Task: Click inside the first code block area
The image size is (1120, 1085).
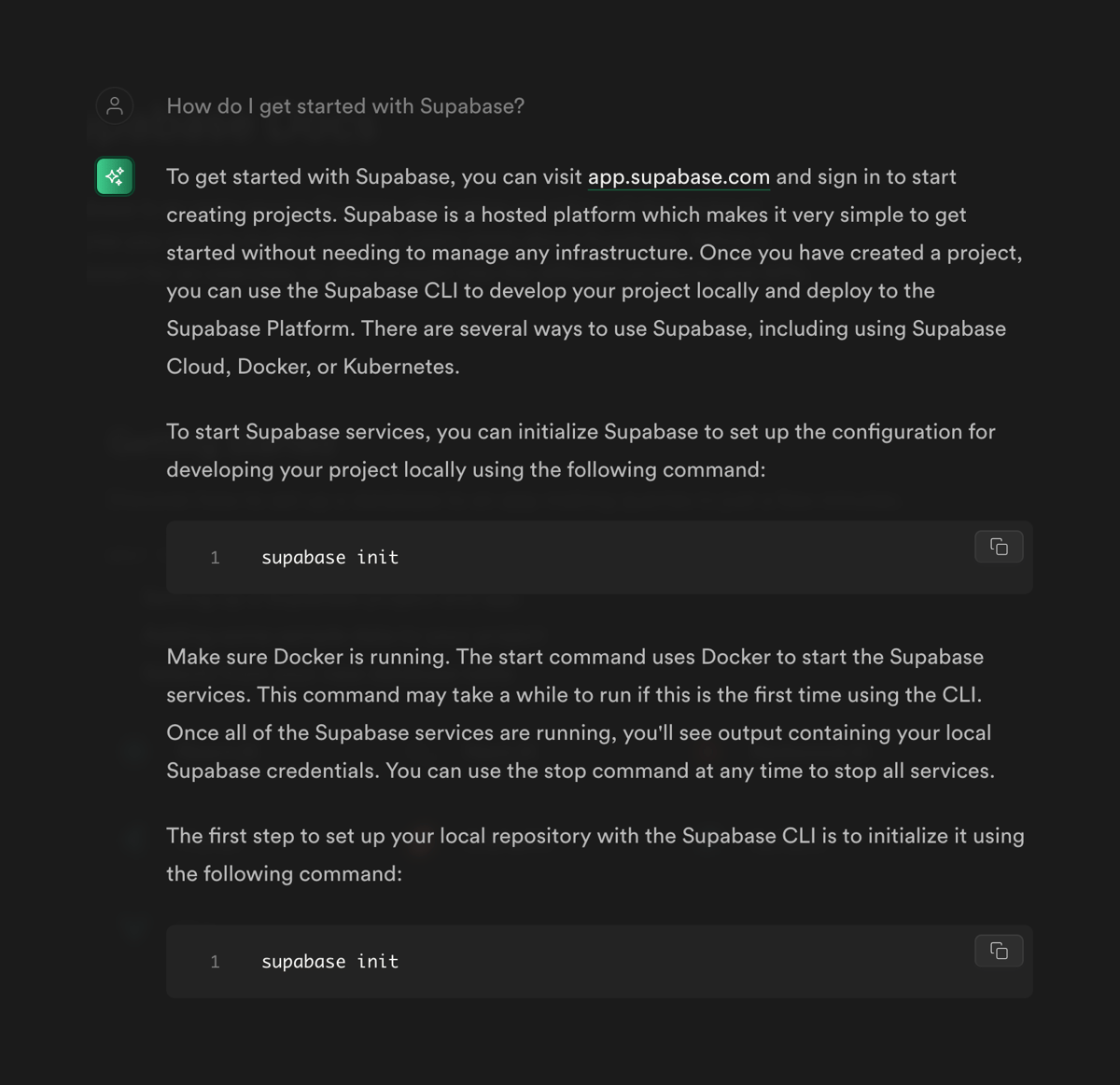Action: (597, 557)
